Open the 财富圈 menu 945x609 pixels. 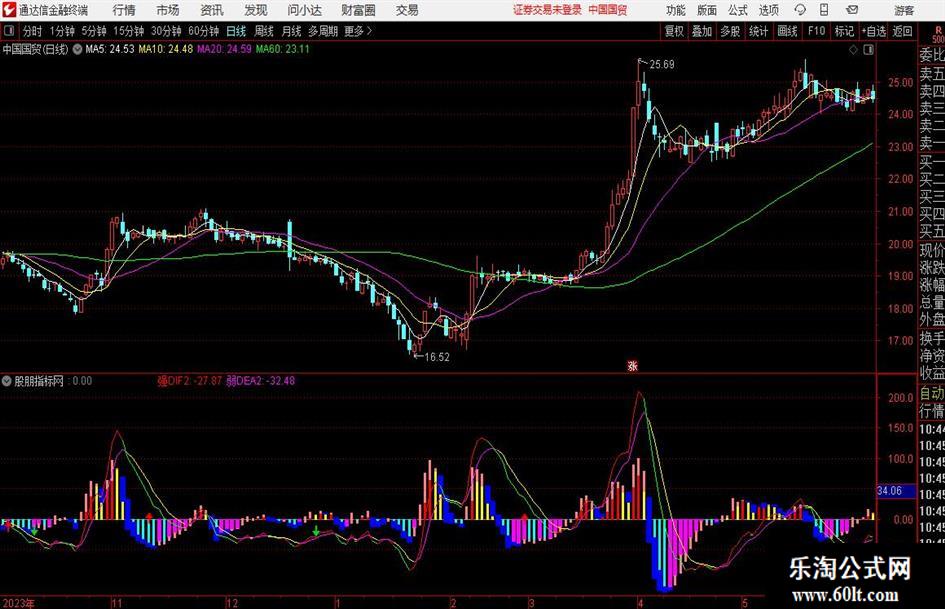[x=358, y=10]
